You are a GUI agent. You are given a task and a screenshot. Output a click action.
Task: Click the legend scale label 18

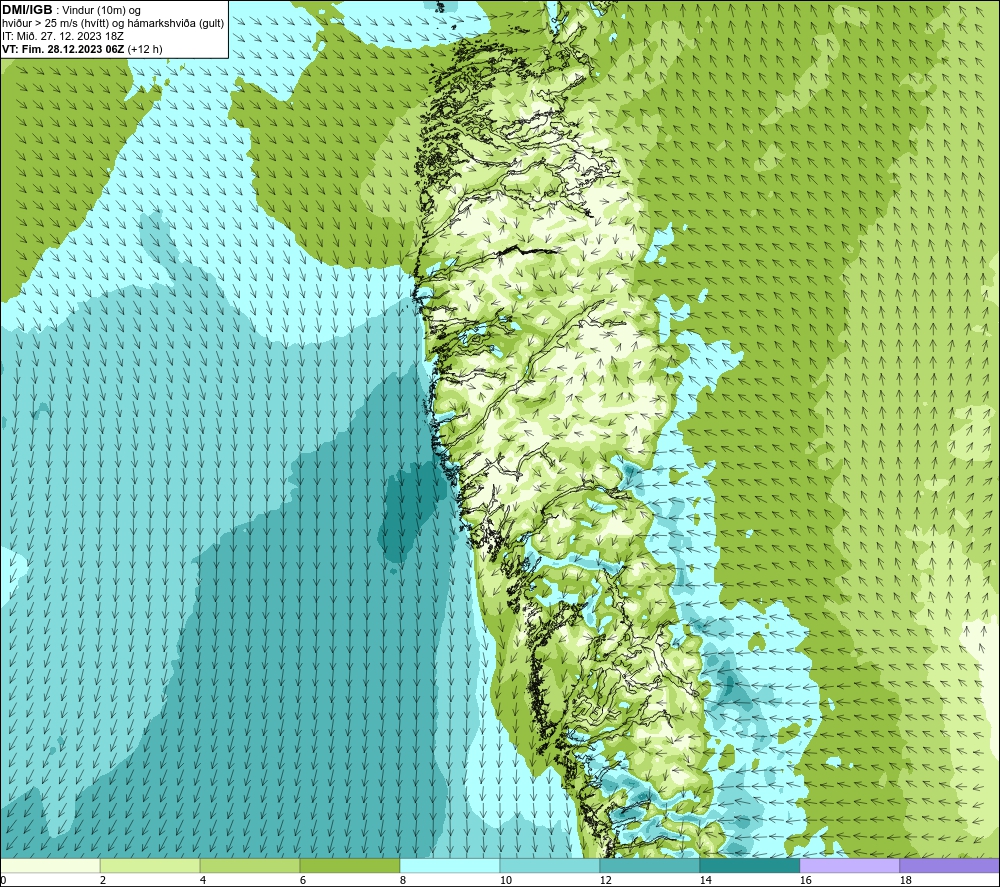[x=906, y=881]
